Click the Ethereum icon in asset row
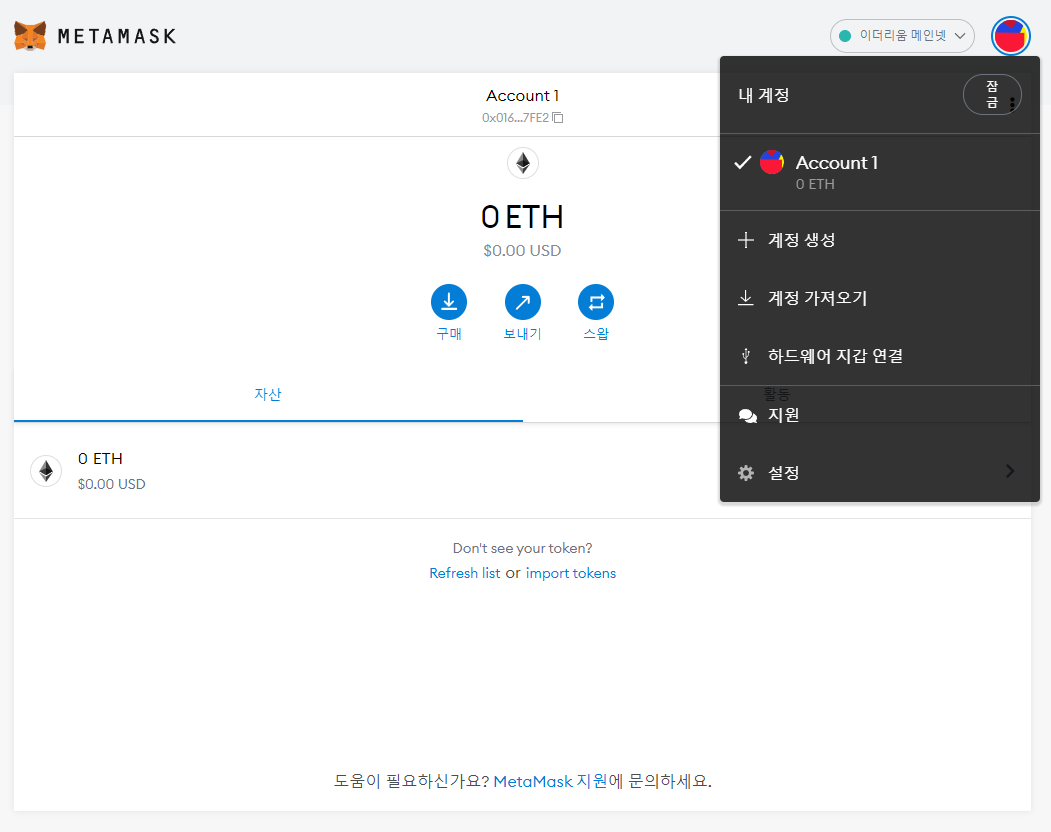This screenshot has width=1051, height=832. pyautogui.click(x=46, y=471)
